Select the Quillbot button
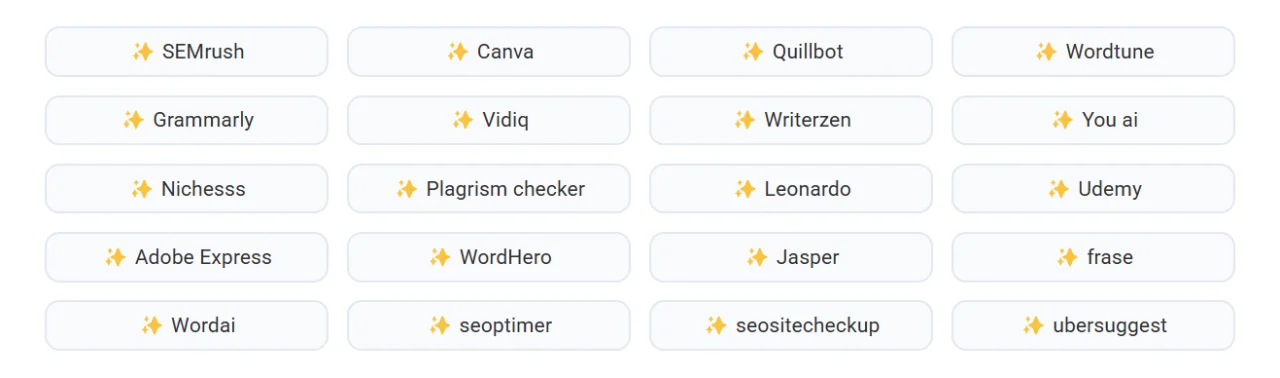 click(791, 51)
